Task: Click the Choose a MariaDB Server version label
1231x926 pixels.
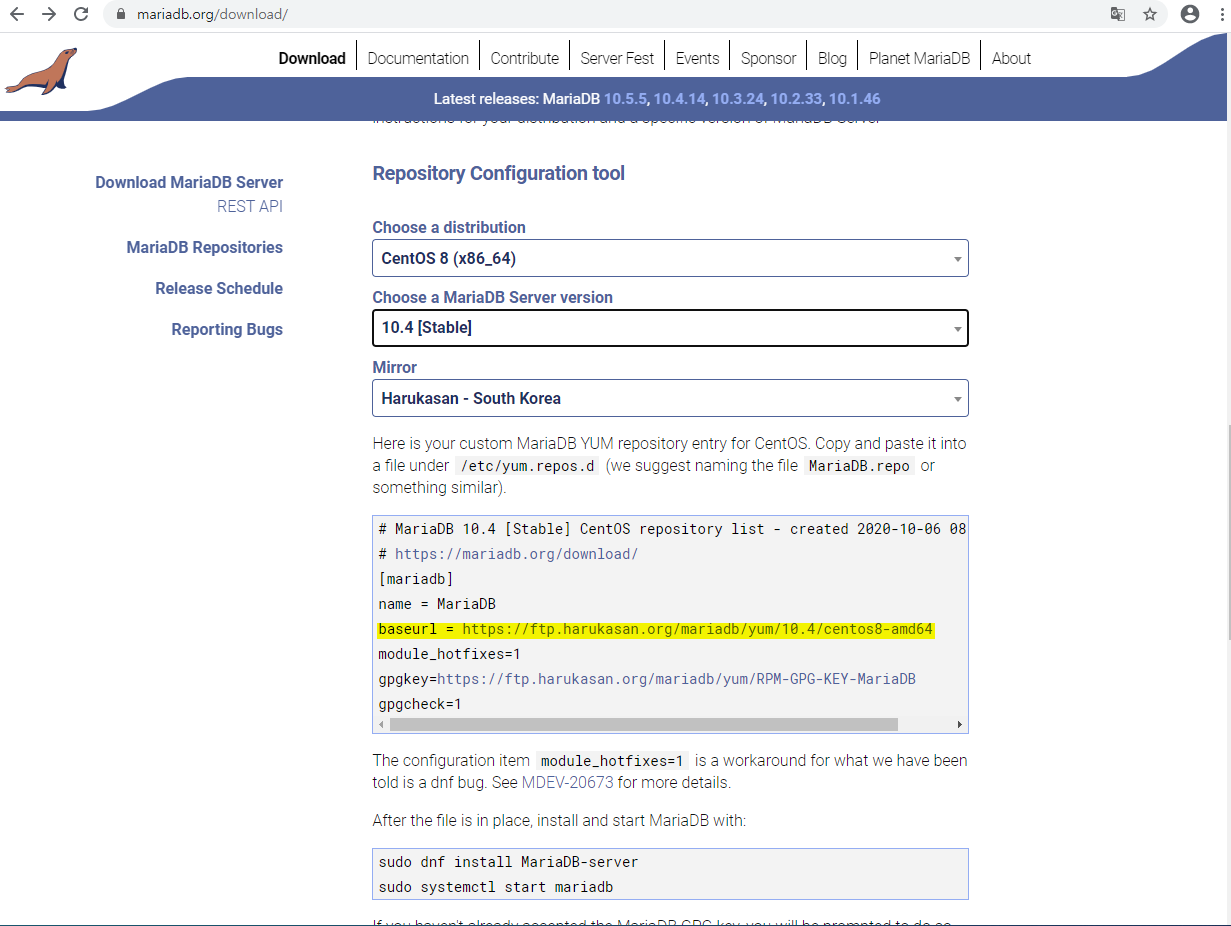Action: click(493, 297)
